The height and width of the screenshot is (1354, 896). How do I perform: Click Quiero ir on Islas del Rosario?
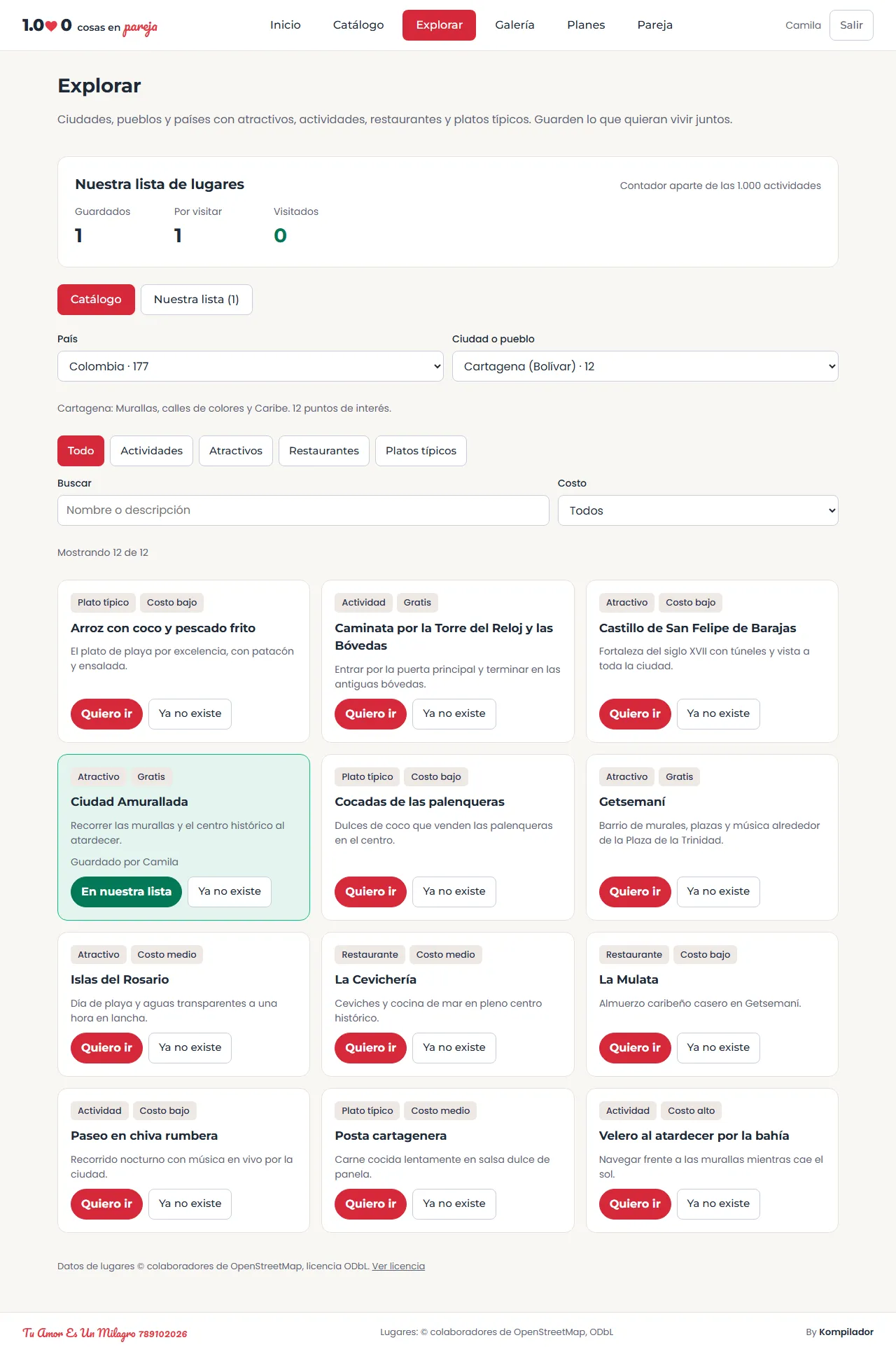click(x=106, y=1048)
